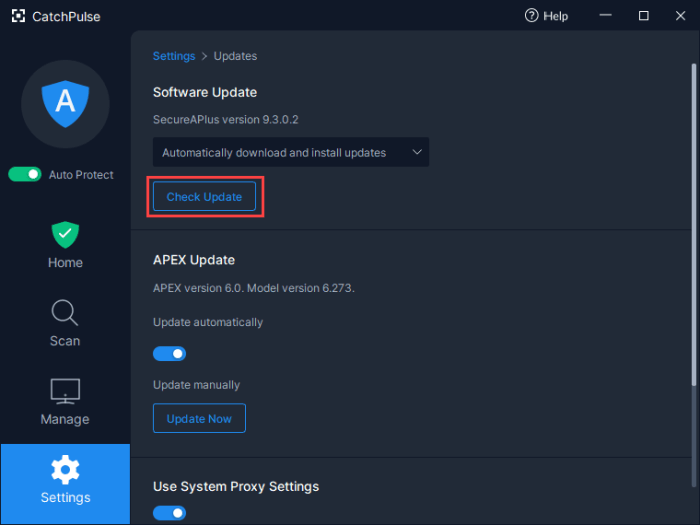Go back to Settings breadcrumb link
The height and width of the screenshot is (525, 700).
(x=174, y=56)
